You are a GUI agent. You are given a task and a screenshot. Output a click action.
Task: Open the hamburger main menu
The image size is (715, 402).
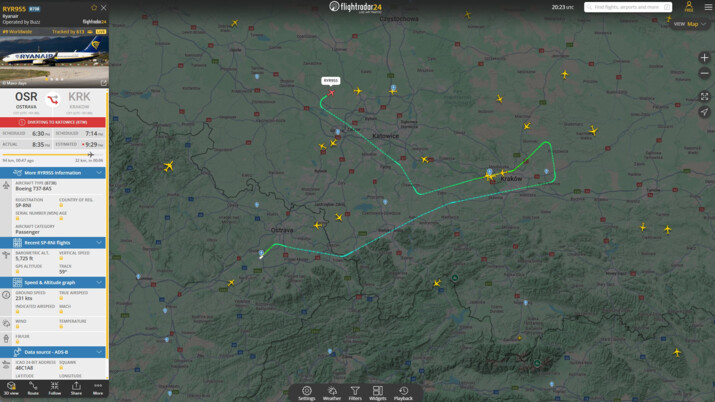point(707,7)
